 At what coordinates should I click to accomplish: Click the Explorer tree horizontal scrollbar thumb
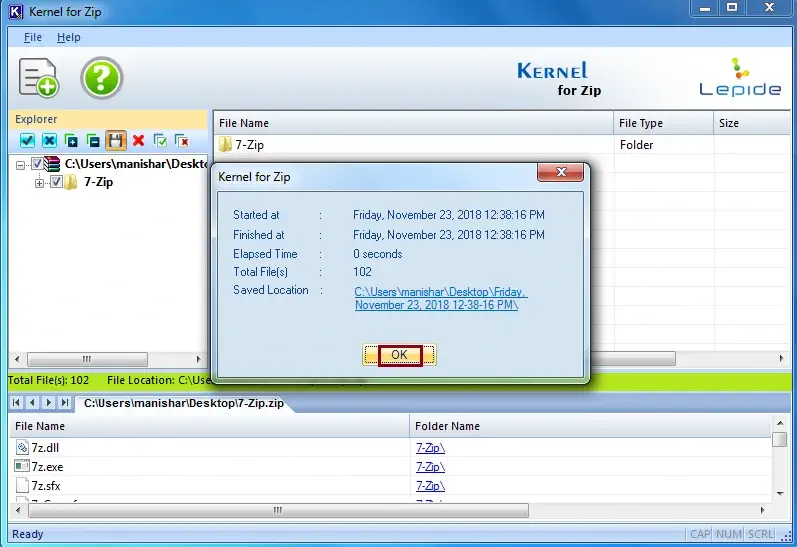tap(87, 359)
